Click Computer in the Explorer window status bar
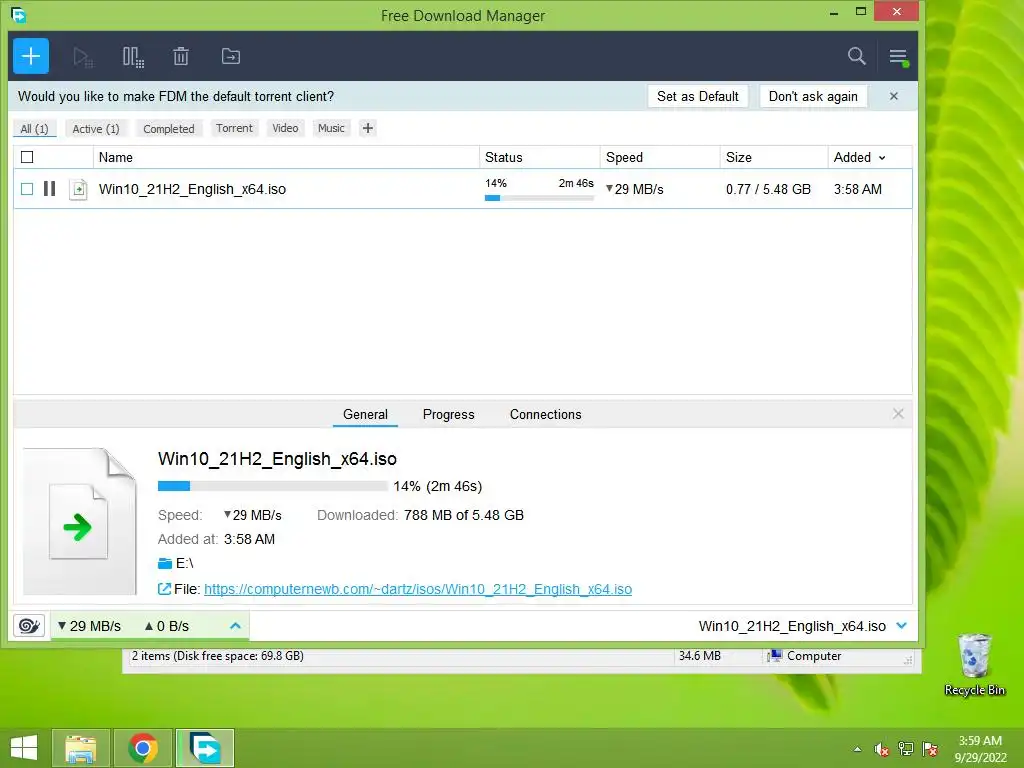This screenshot has width=1024, height=768. [805, 656]
